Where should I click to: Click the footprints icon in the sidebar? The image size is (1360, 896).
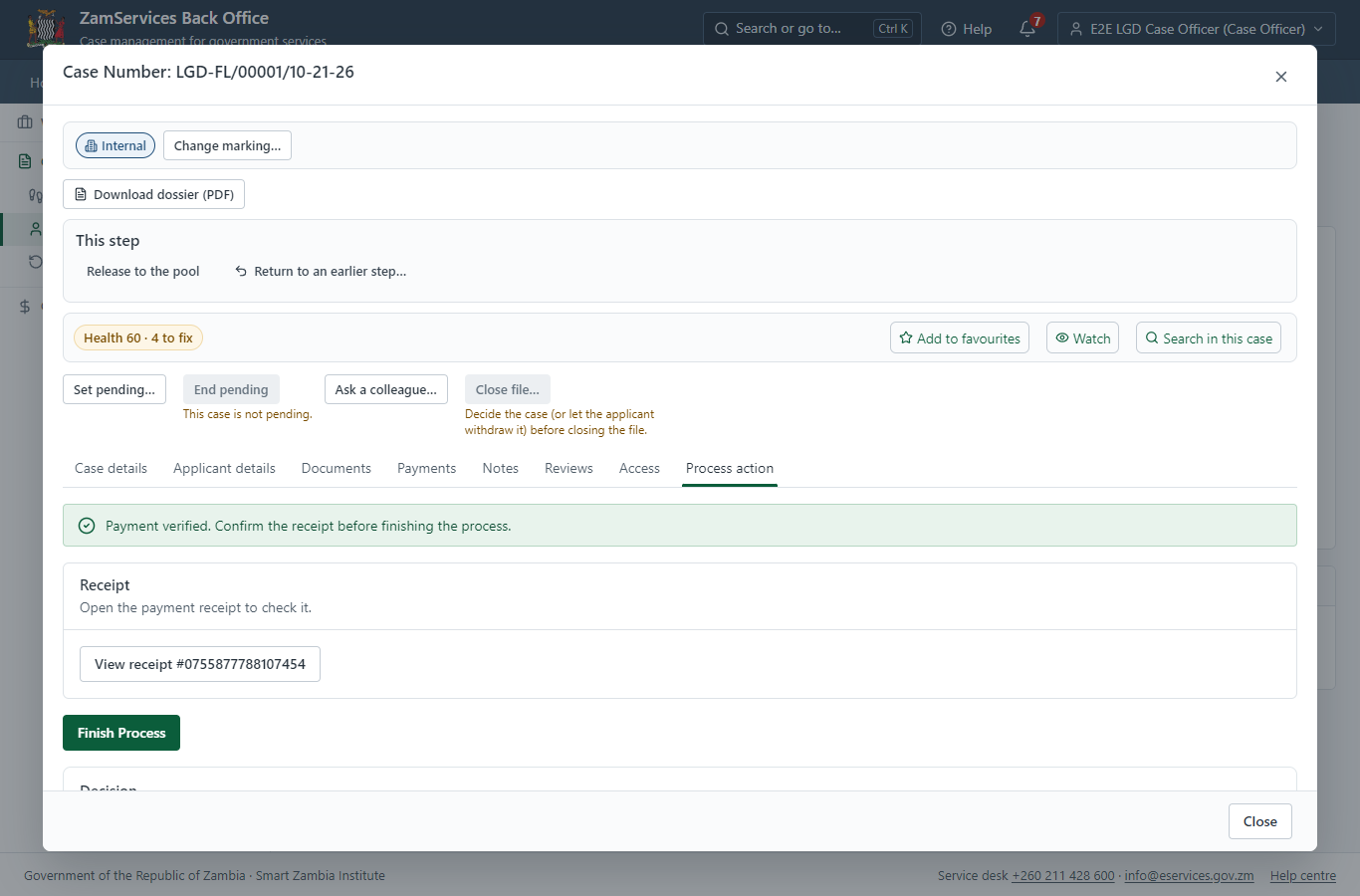pyautogui.click(x=36, y=195)
